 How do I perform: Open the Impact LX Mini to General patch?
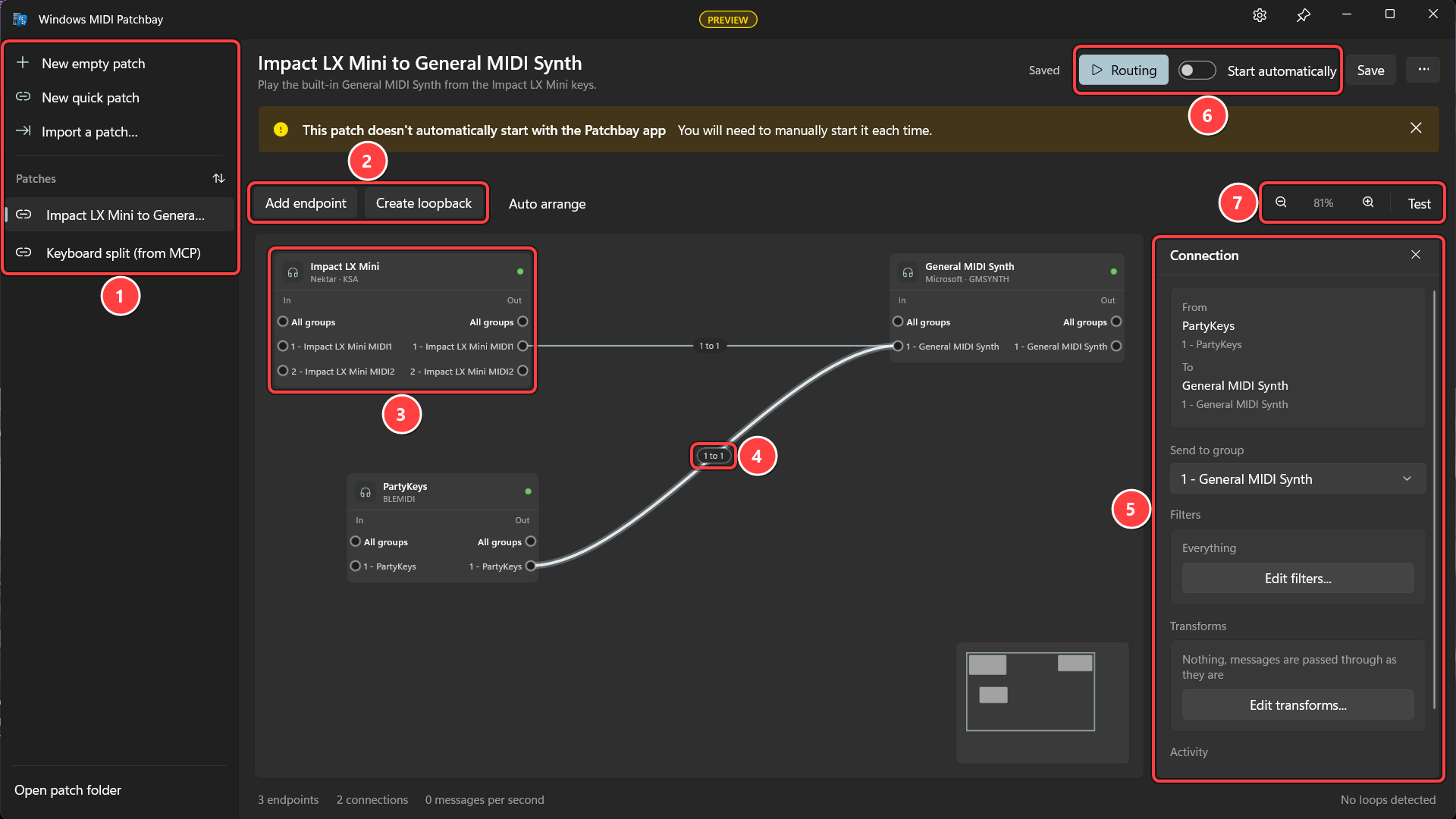[120, 215]
